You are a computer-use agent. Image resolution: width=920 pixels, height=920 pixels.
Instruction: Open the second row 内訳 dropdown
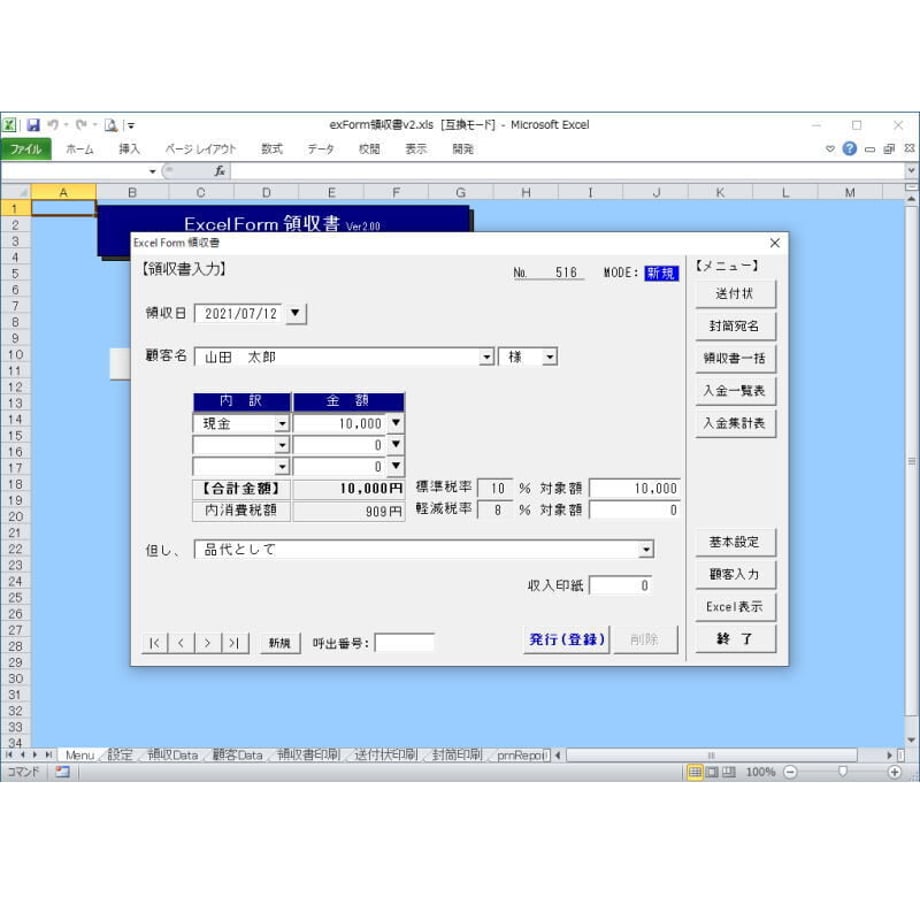[x=282, y=445]
